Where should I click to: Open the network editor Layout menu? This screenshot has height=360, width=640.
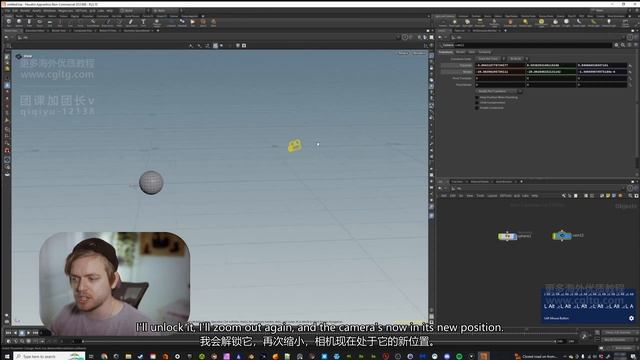(x=492, y=196)
